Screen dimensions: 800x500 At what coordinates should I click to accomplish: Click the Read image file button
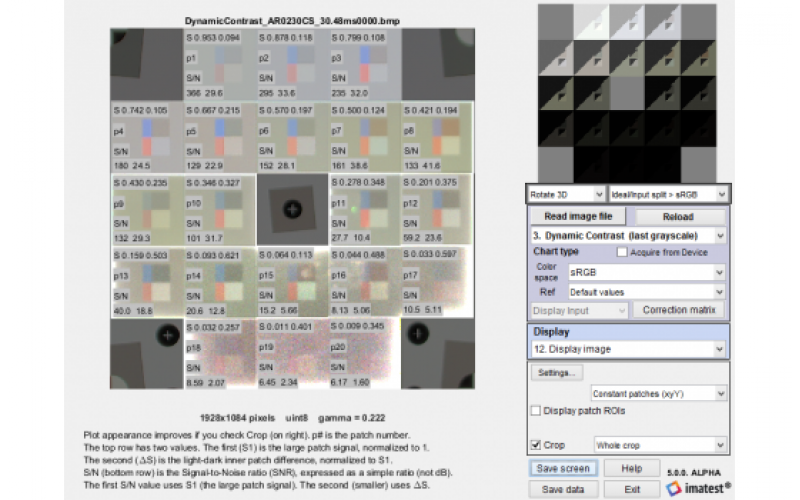(578, 217)
